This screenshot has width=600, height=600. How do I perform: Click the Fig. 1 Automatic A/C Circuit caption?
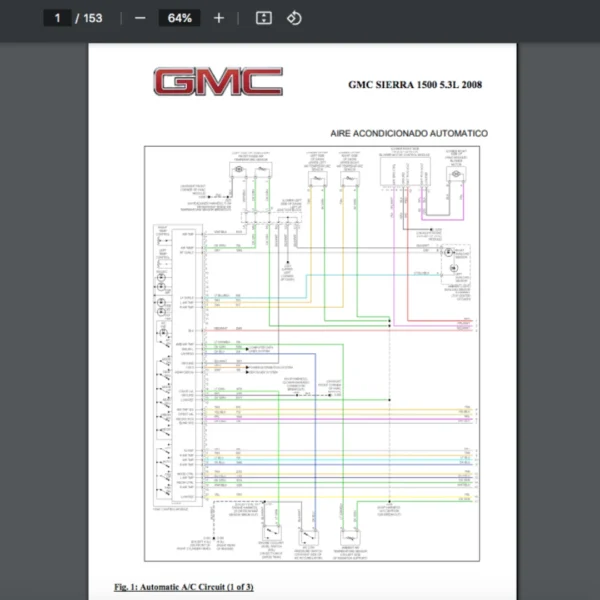pos(184,586)
